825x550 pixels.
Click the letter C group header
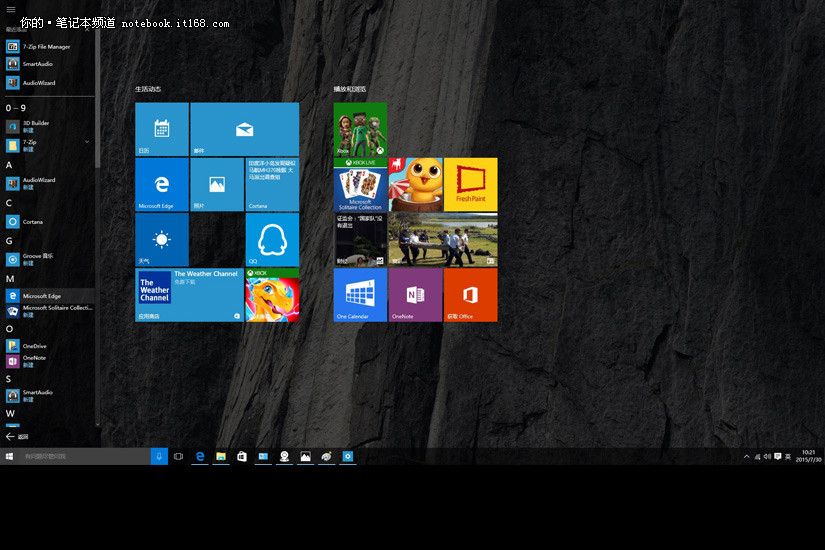[9, 203]
